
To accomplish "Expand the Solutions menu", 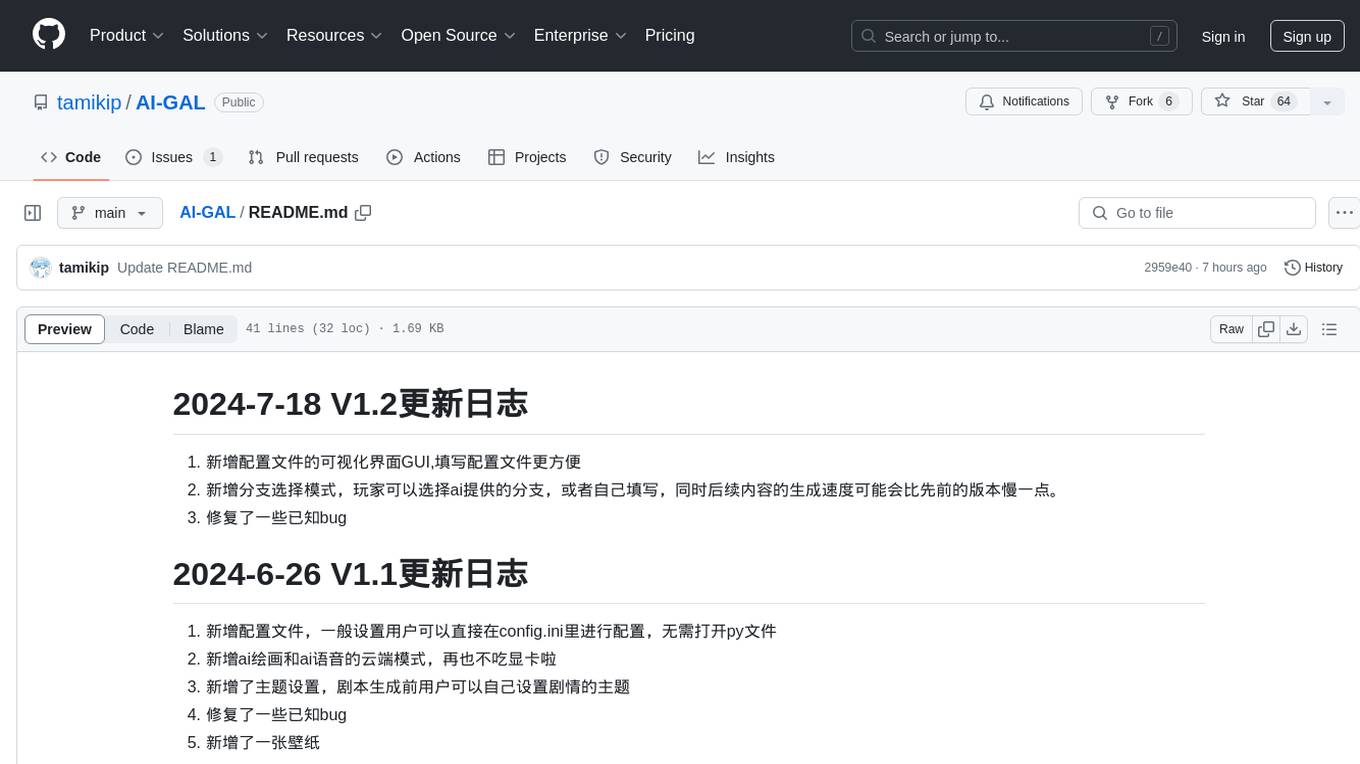I will (225, 35).
